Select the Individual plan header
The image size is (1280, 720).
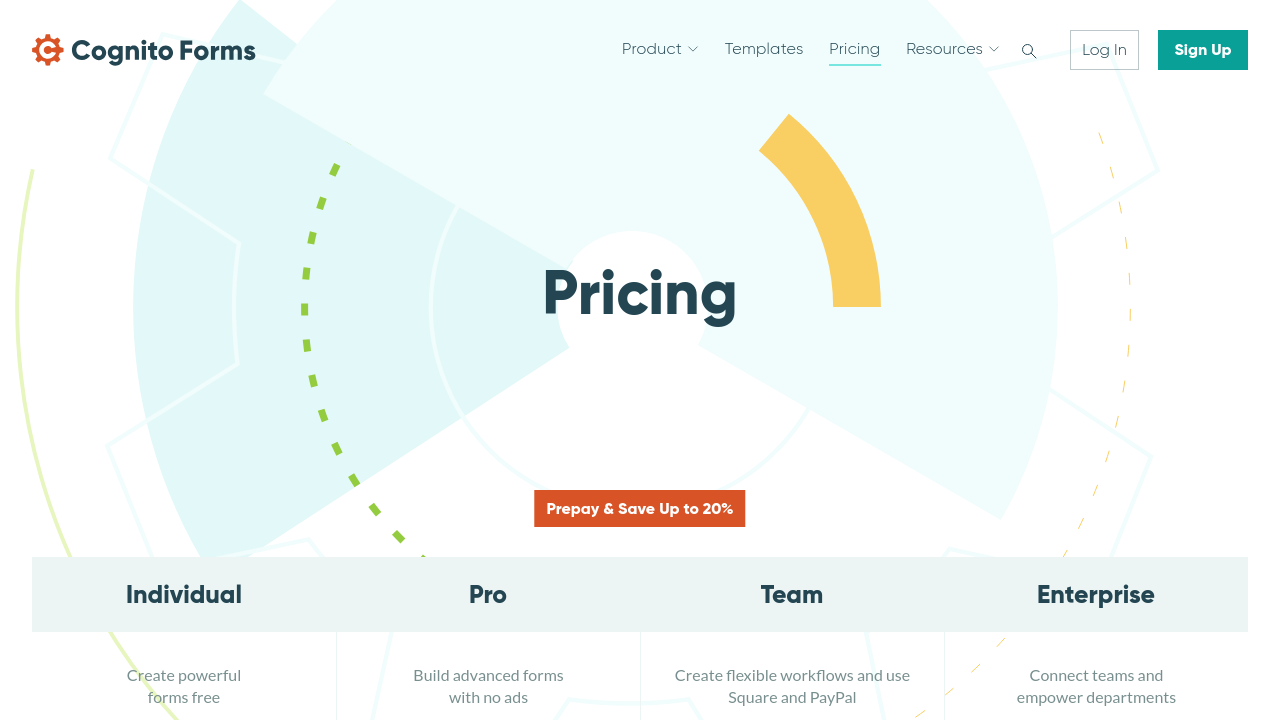[x=184, y=595]
